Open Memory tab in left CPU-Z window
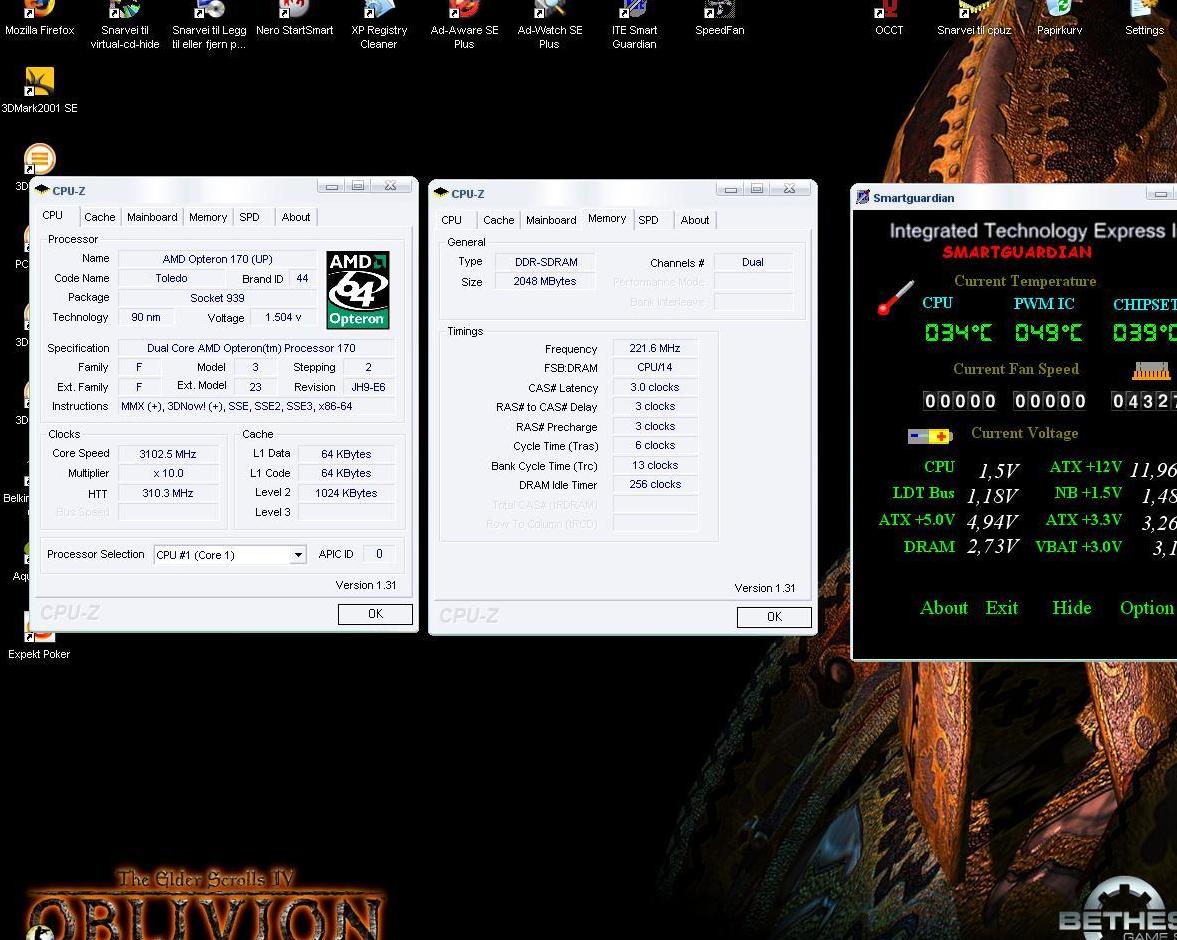This screenshot has width=1177, height=940. [x=208, y=217]
